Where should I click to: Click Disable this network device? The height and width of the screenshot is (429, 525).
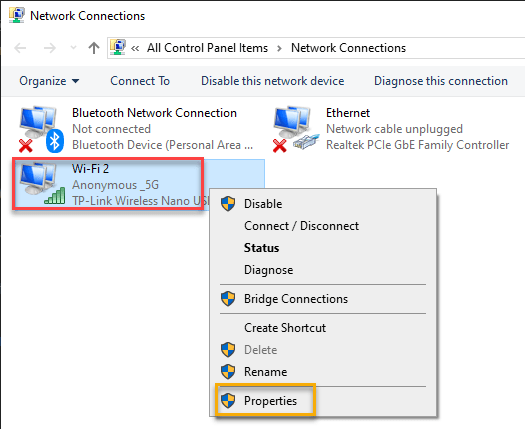click(x=273, y=81)
